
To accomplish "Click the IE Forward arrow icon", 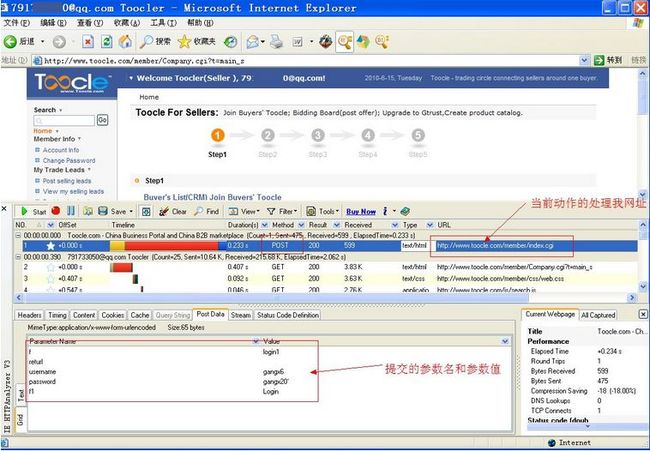I will click(59, 41).
